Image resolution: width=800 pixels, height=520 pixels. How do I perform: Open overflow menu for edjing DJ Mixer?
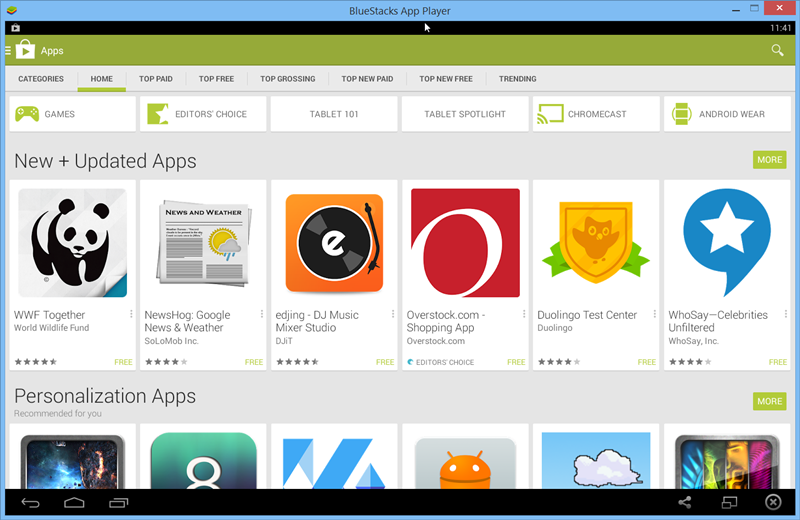(393, 314)
